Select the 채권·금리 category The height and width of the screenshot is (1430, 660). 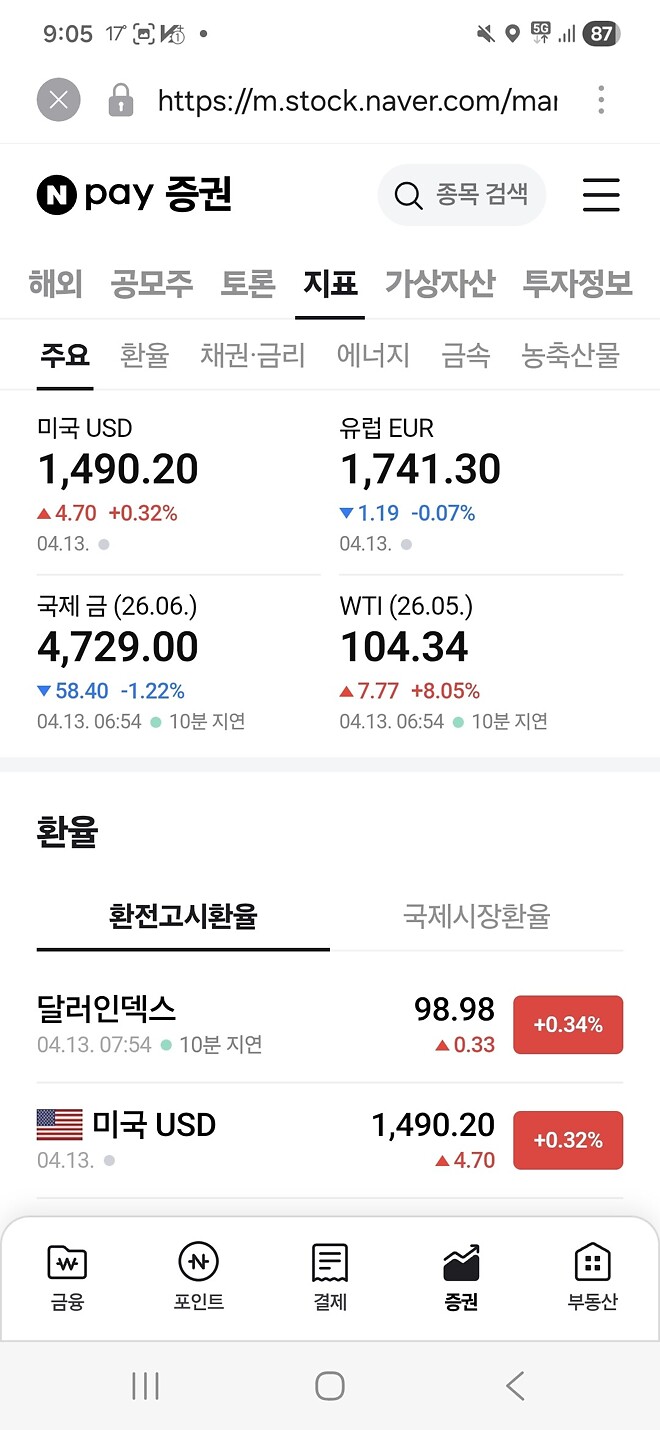point(250,355)
